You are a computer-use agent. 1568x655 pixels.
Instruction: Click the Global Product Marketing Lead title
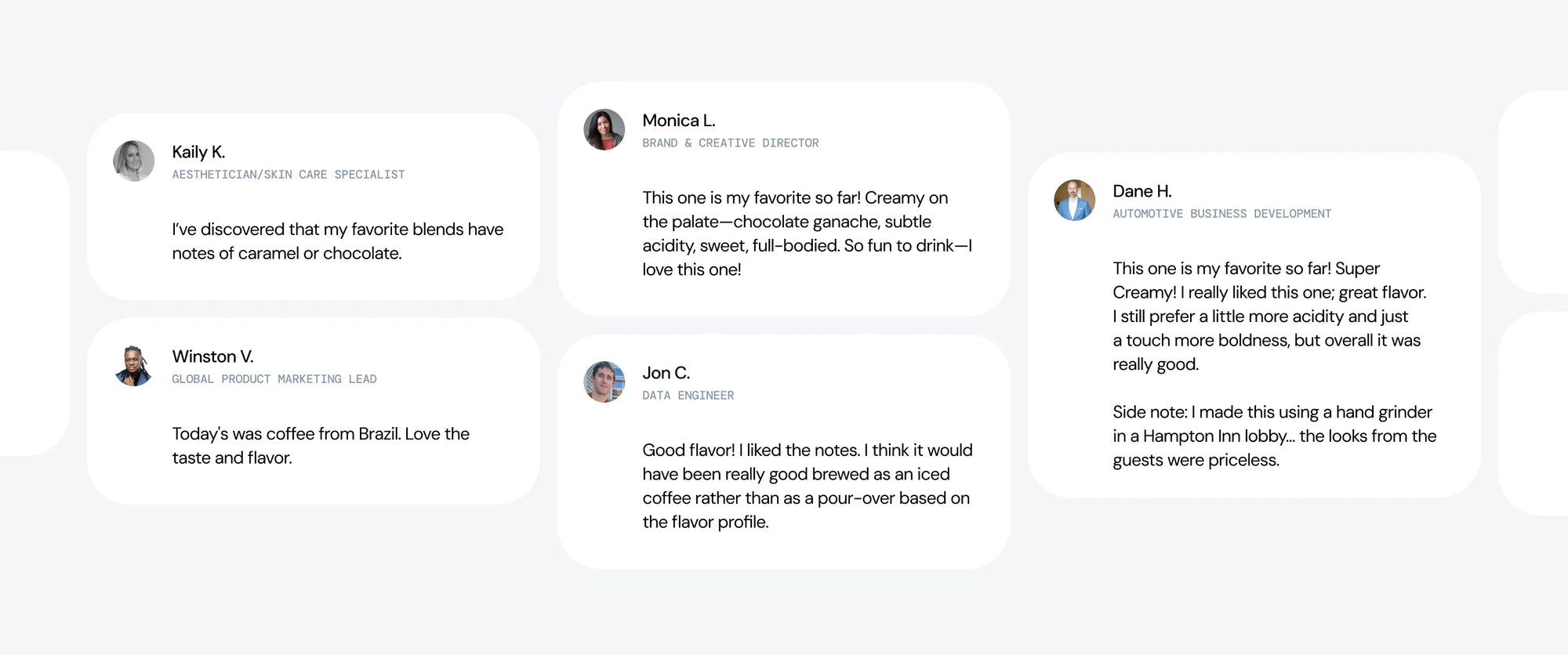274,379
